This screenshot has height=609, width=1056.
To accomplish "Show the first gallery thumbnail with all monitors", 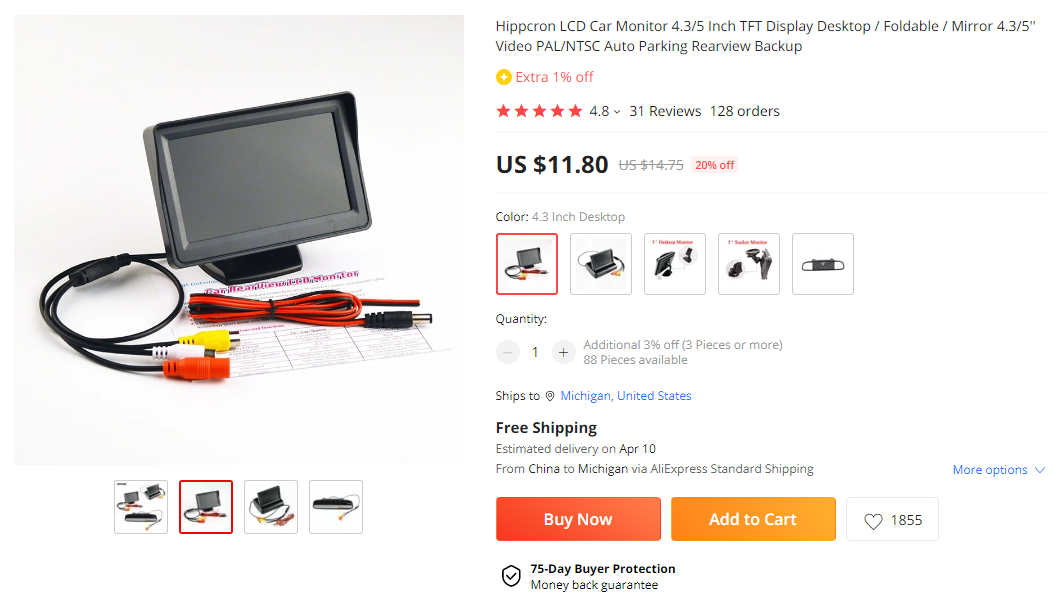I will (141, 507).
